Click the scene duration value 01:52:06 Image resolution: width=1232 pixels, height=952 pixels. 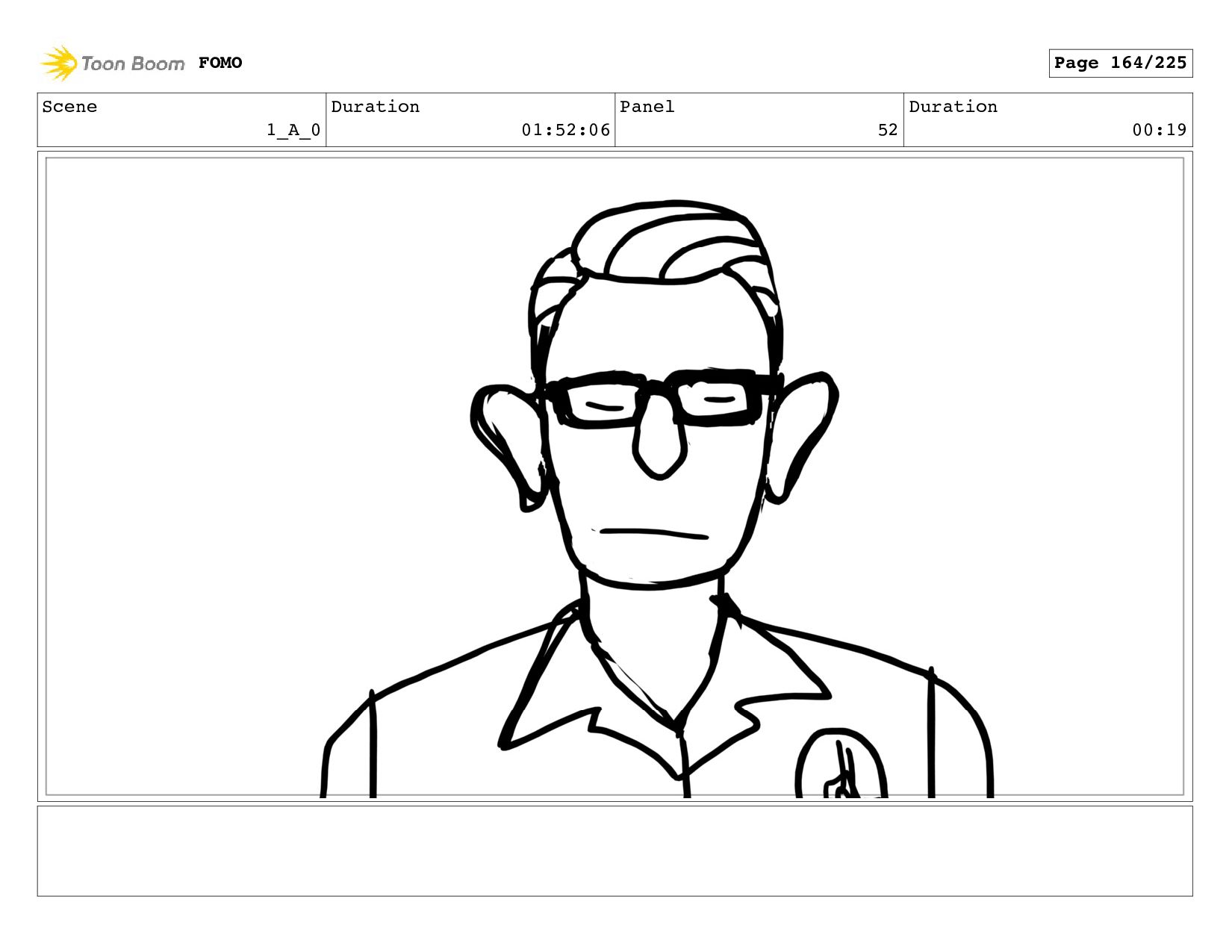[565, 130]
